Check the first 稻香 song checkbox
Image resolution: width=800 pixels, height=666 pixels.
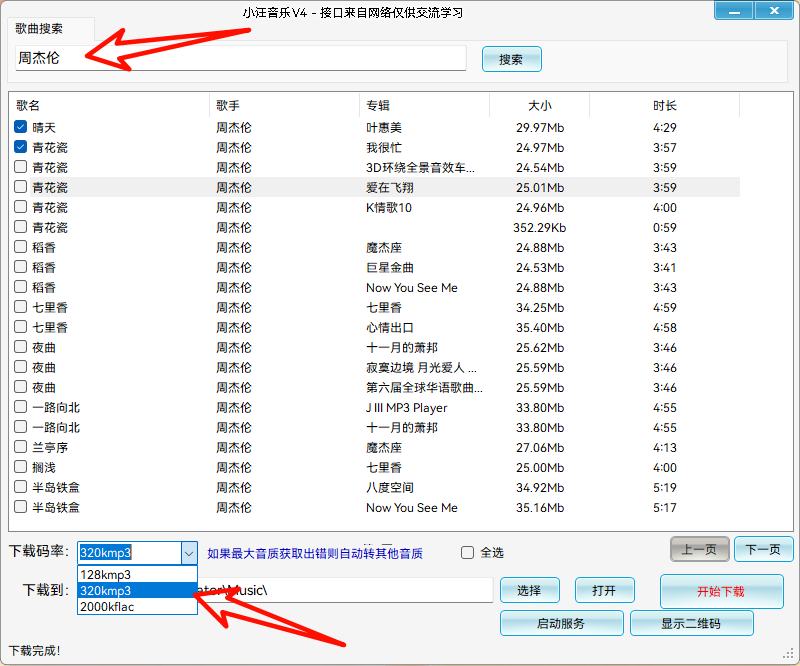pos(21,248)
